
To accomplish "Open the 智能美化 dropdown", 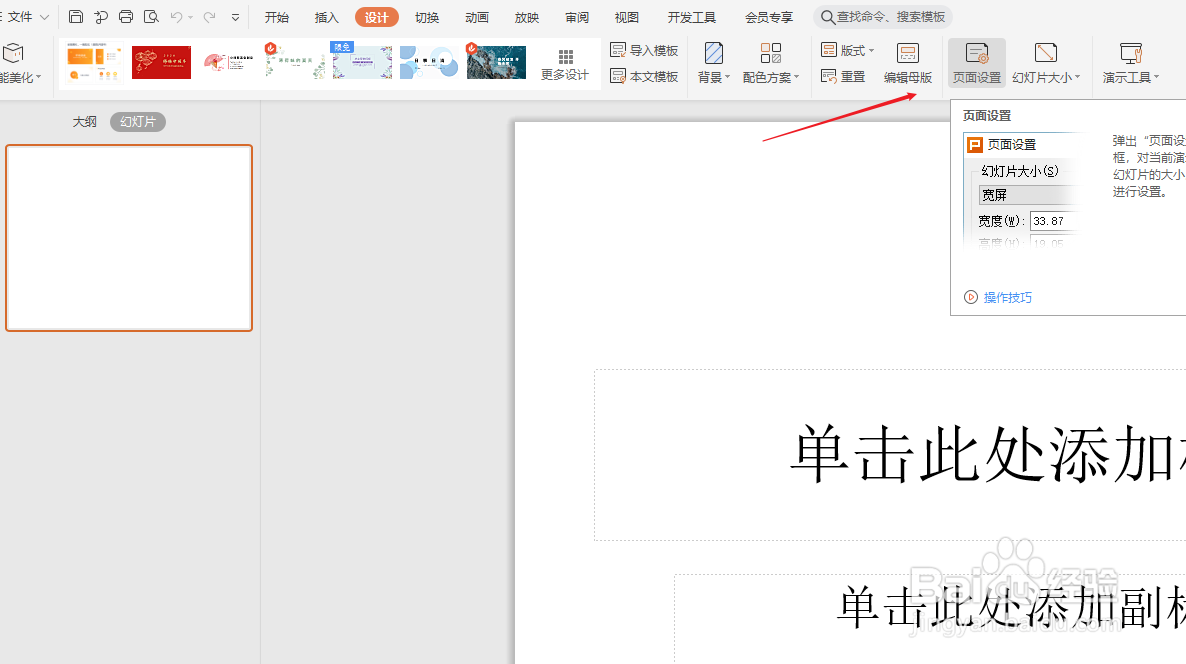I will pos(20,64).
